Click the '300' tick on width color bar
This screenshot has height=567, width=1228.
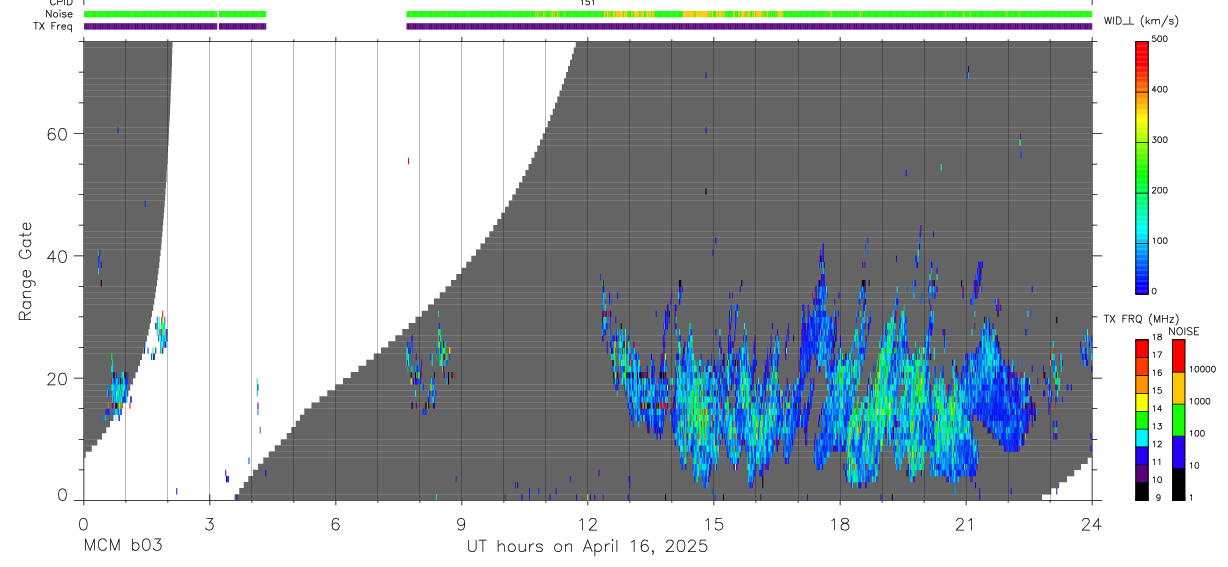tap(1160, 140)
